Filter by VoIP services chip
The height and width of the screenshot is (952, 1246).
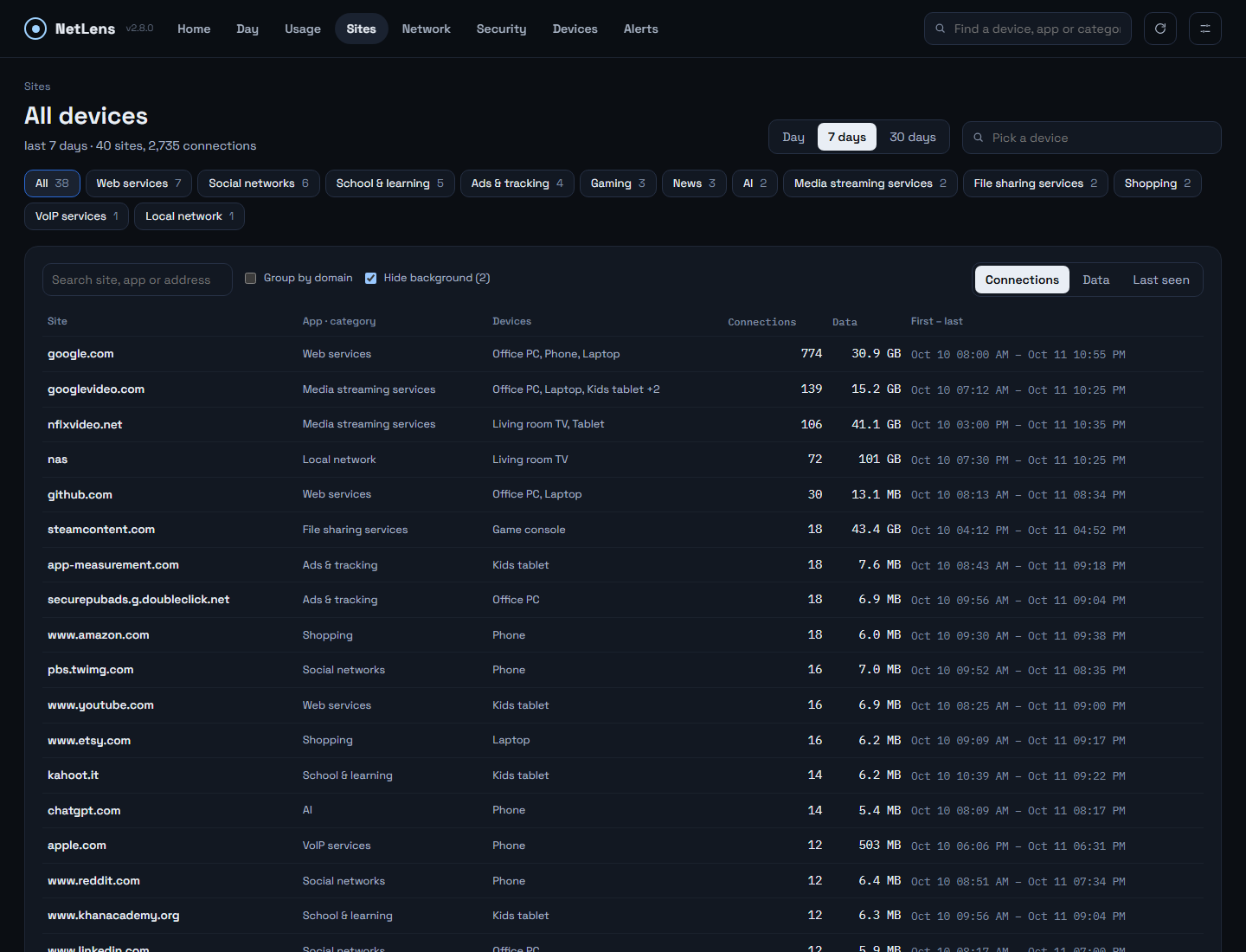(77, 216)
